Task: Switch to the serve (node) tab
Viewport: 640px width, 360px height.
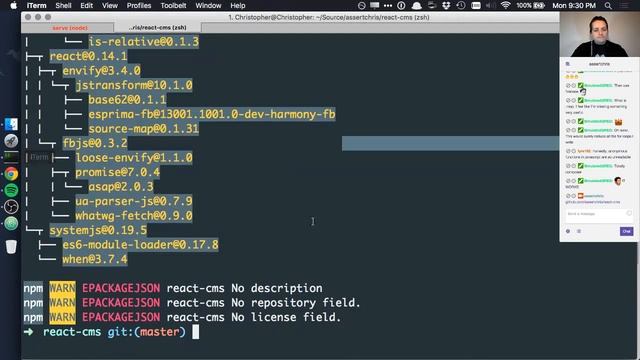Action: coord(70,28)
